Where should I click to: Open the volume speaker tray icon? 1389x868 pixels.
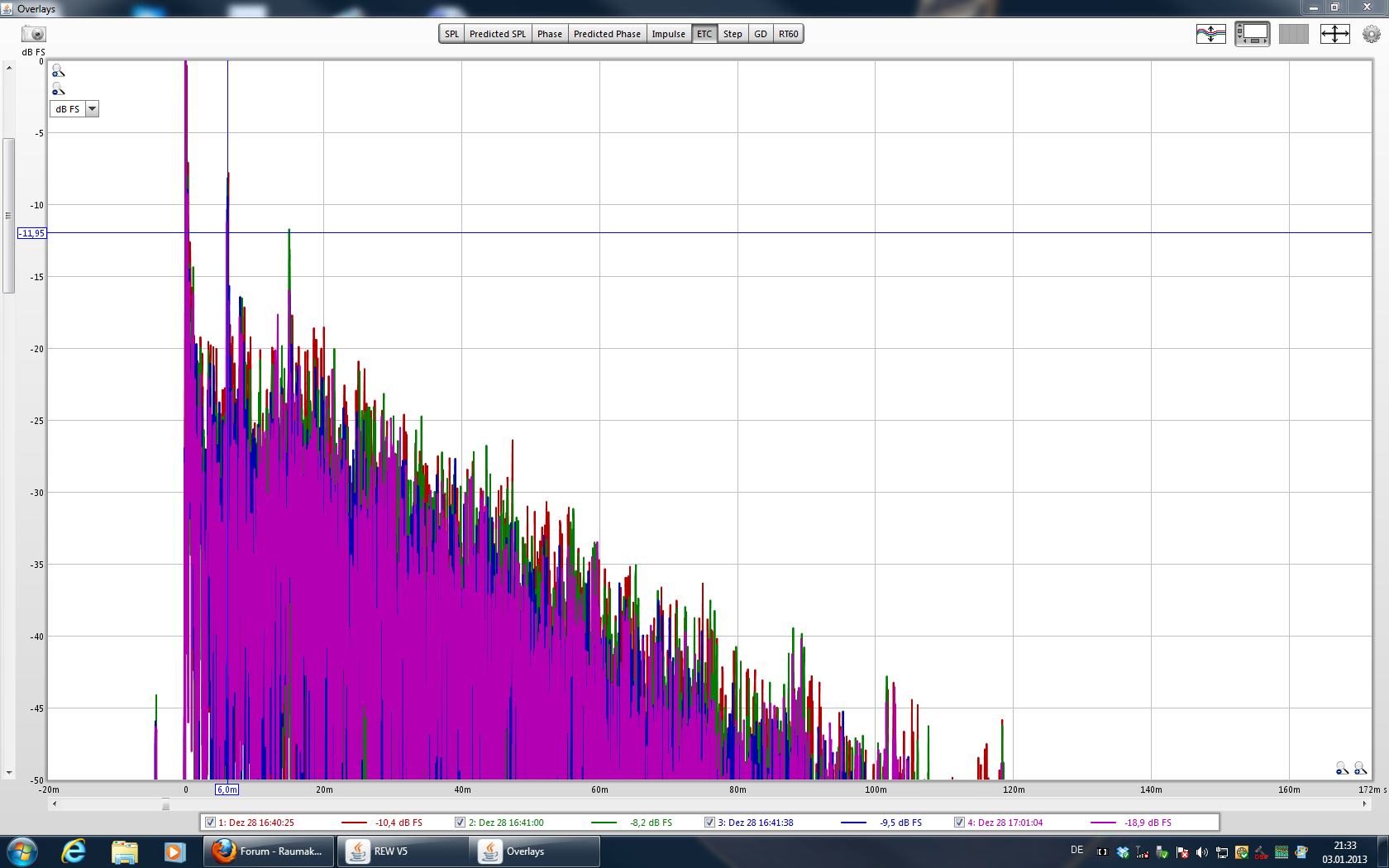(x=1202, y=852)
